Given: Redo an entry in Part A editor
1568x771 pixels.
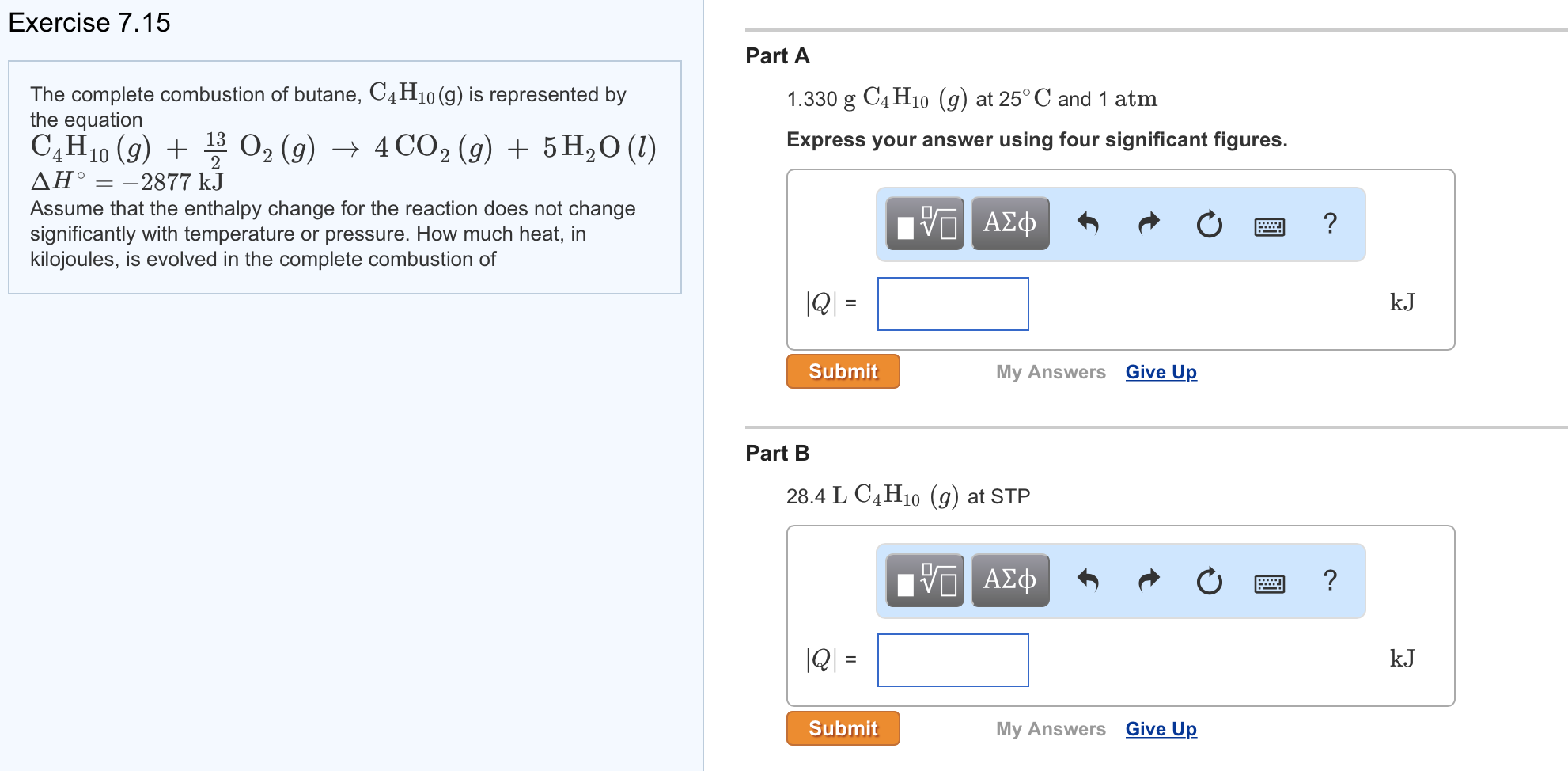Looking at the screenshot, I should (x=1148, y=224).
